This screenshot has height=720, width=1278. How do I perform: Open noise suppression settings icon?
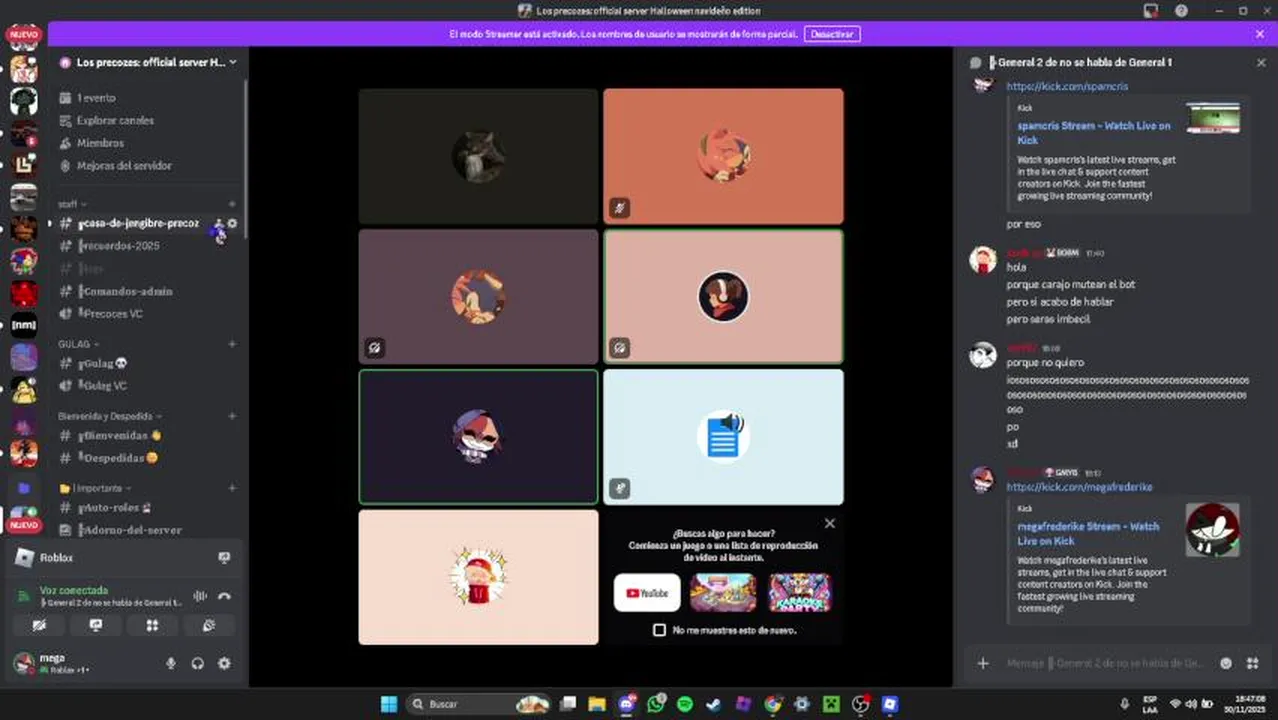[200, 596]
